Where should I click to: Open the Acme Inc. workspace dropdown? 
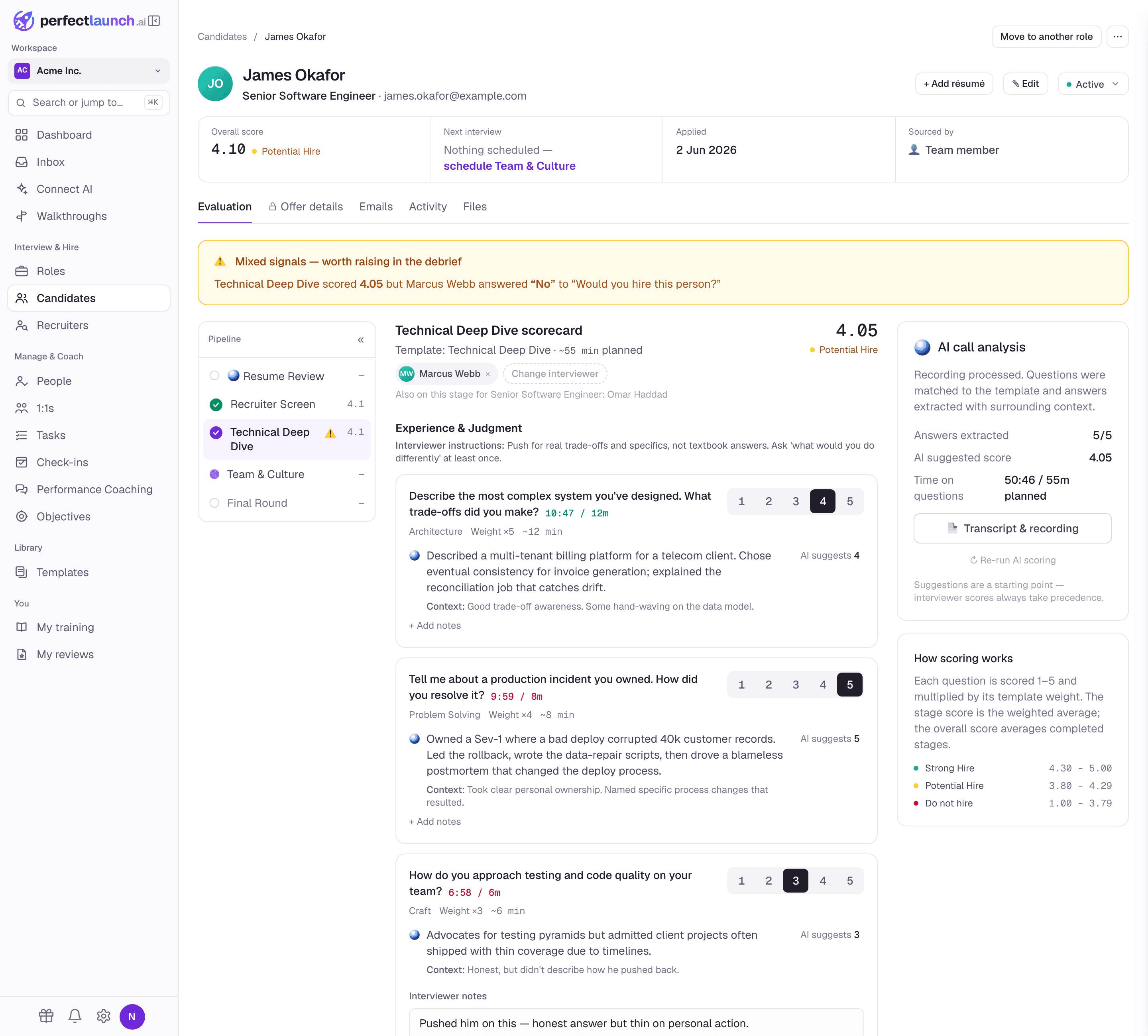tap(89, 71)
